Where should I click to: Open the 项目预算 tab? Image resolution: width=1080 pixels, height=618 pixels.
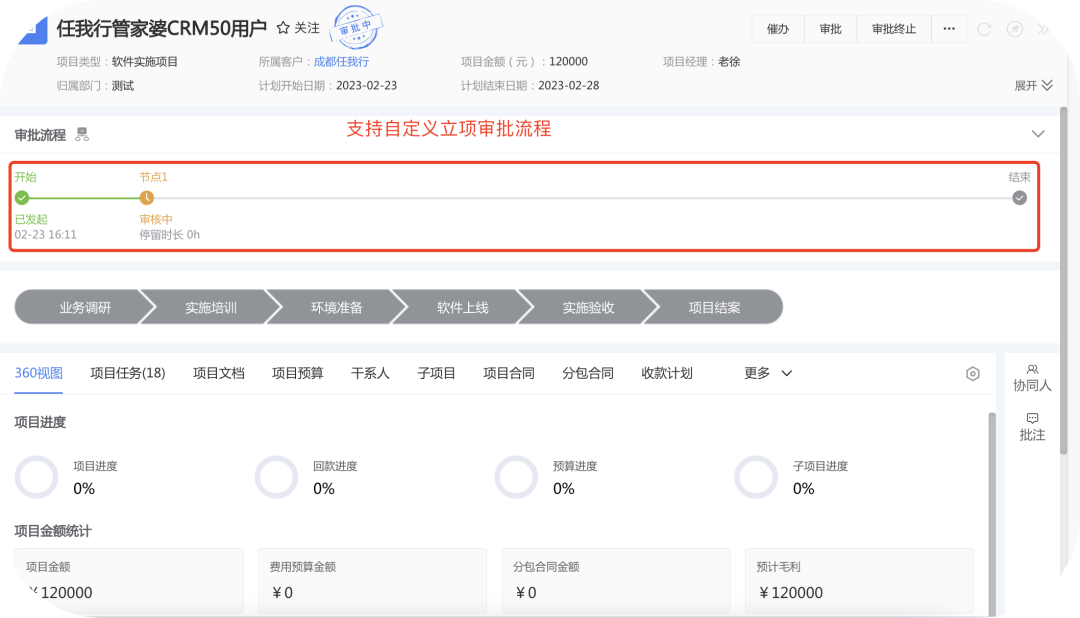[x=297, y=373]
